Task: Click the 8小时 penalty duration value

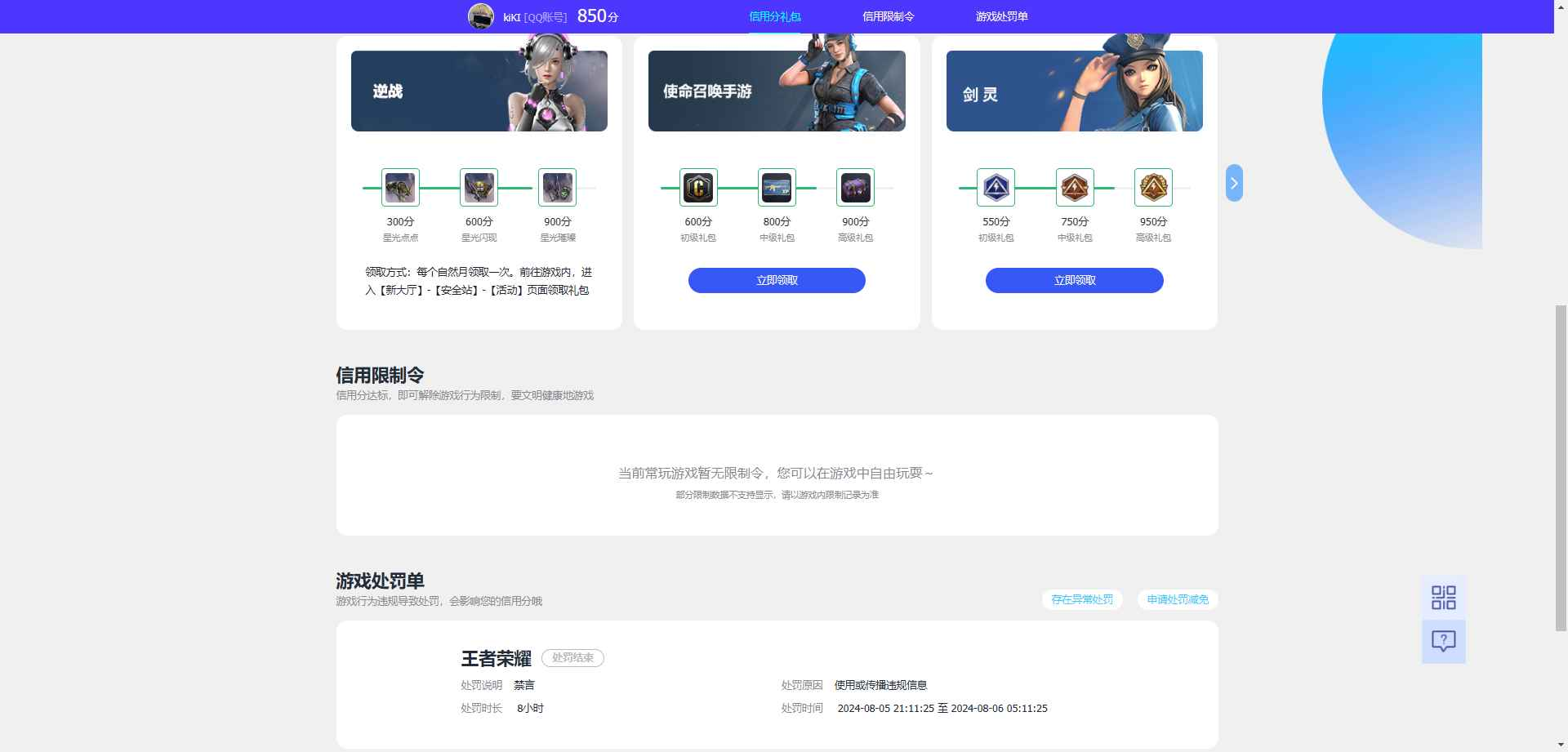Action: pyautogui.click(x=530, y=708)
